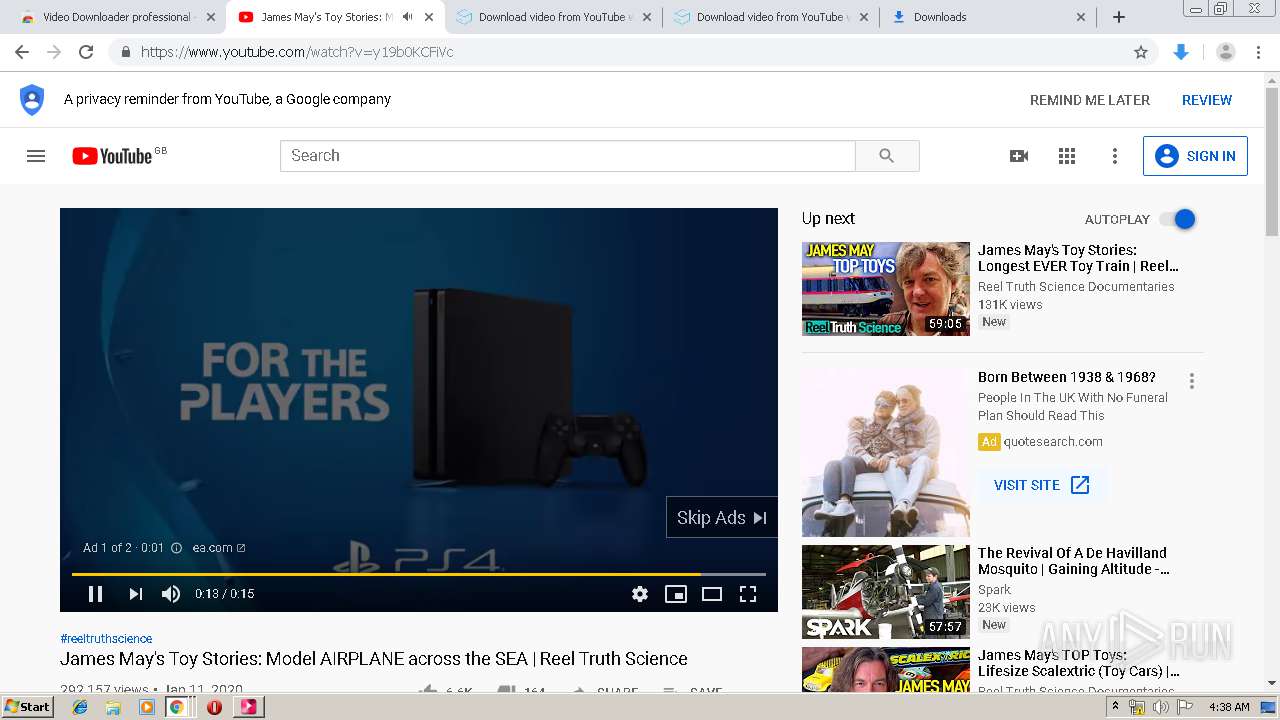Click the address bar URL
The image size is (1280, 720).
[297, 52]
